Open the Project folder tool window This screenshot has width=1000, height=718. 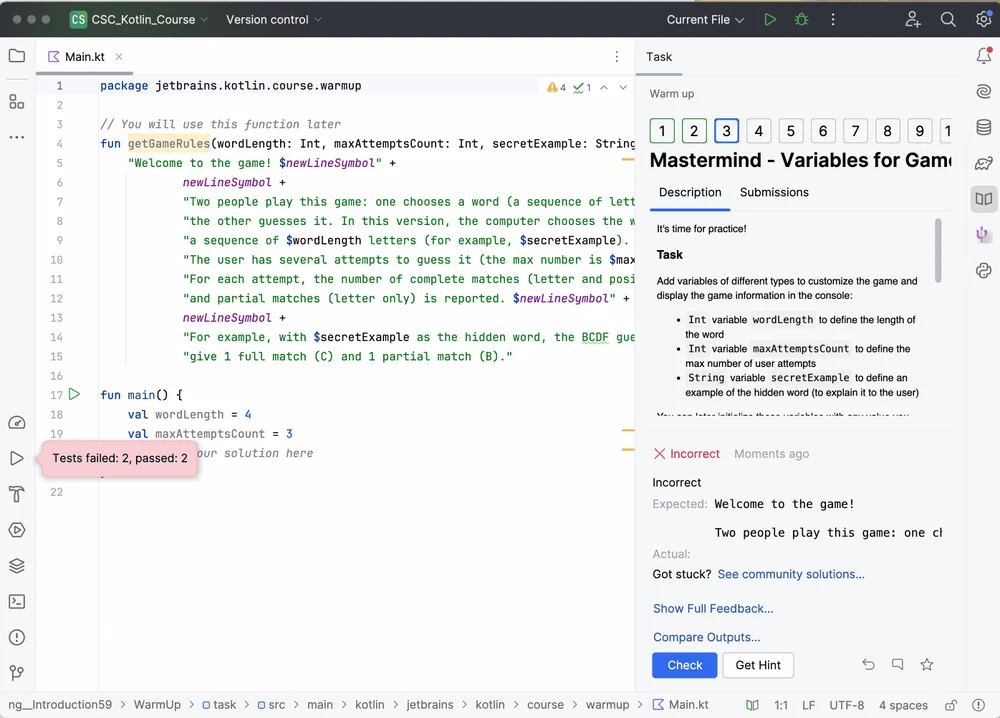(17, 56)
